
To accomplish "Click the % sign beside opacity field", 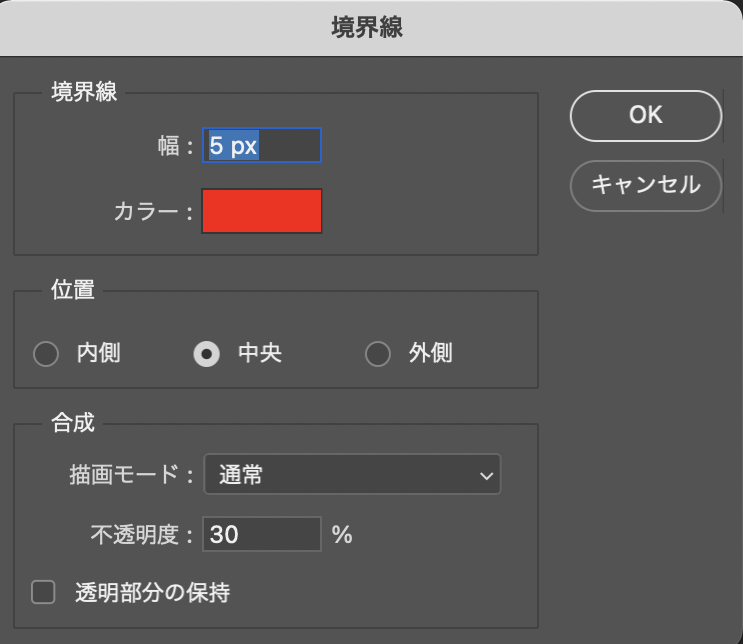I will point(342,535).
